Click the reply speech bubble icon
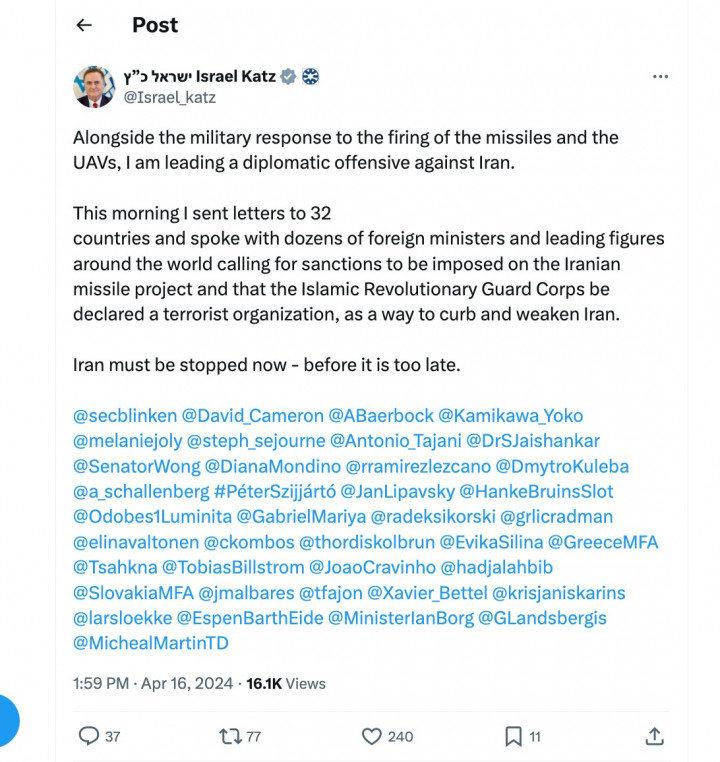The width and height of the screenshot is (720, 762). pos(89,736)
